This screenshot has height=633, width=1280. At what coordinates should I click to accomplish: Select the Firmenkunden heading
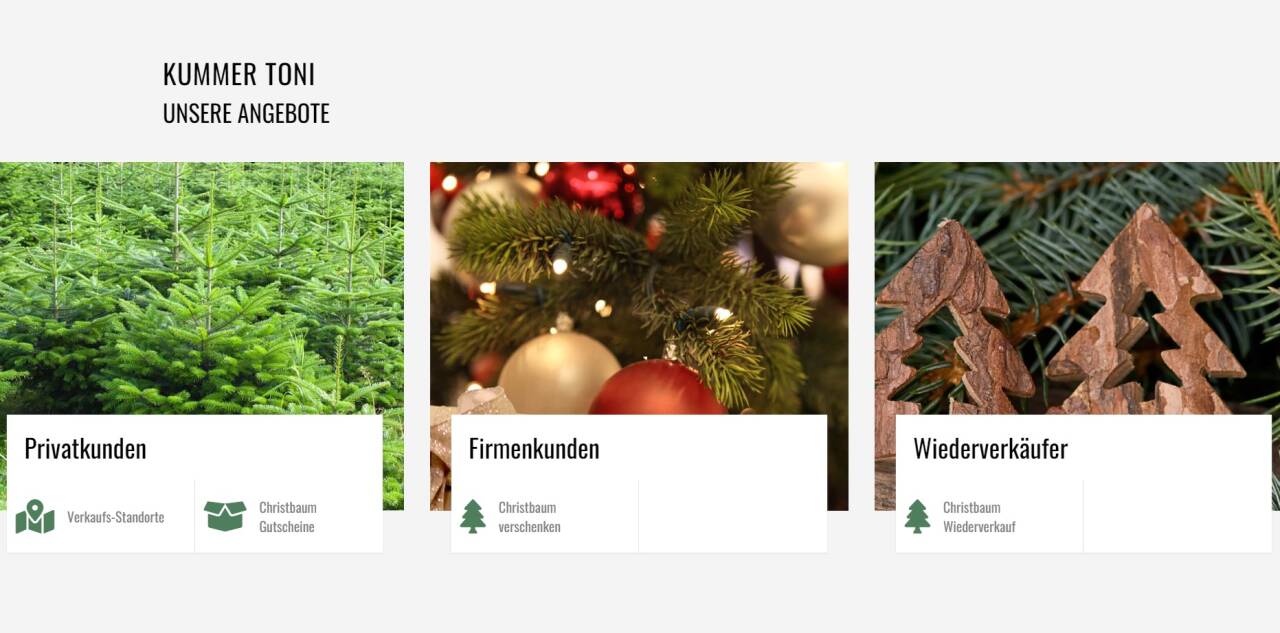click(534, 448)
